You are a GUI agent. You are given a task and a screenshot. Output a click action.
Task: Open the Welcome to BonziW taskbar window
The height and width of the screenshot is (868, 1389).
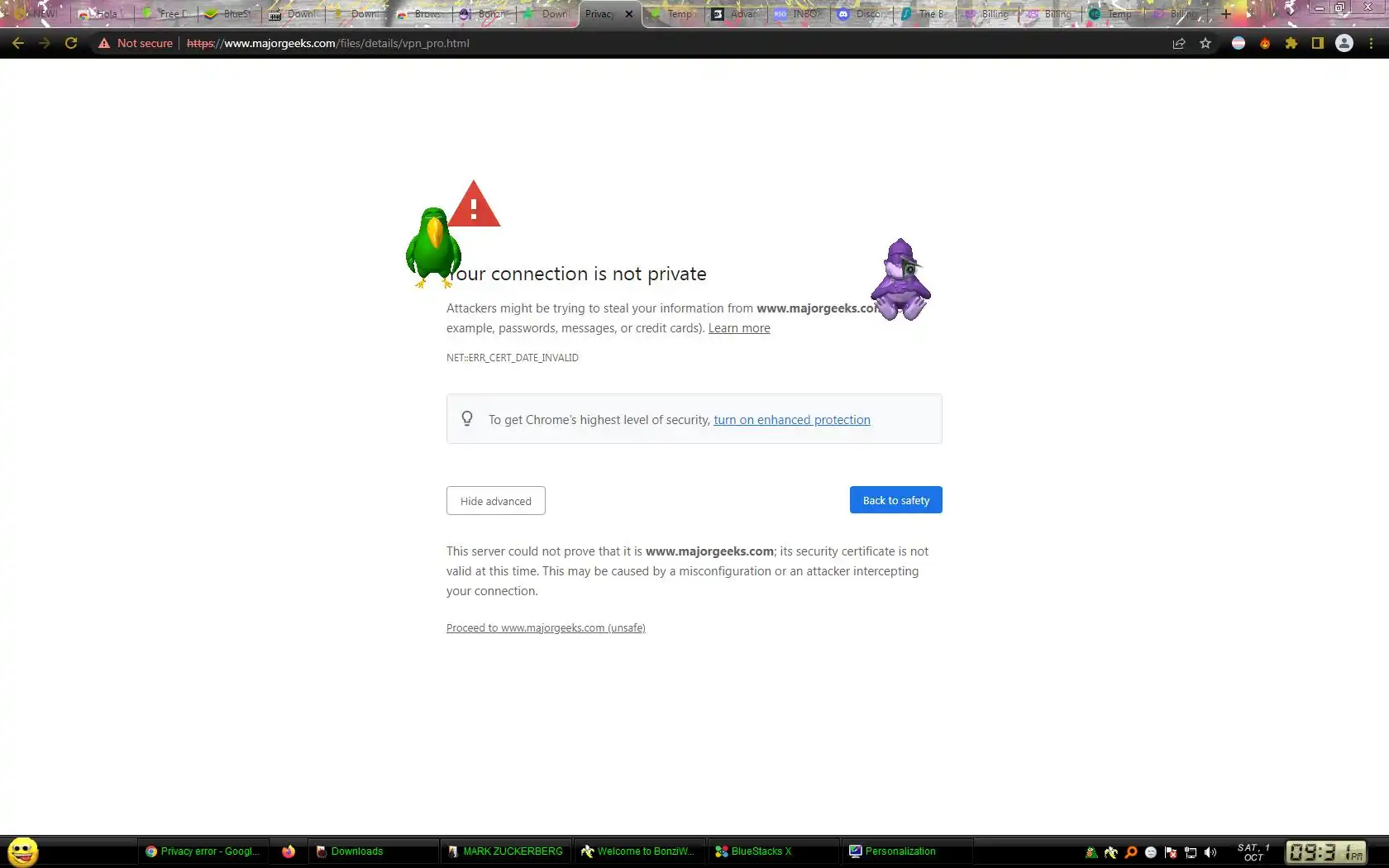pyautogui.click(x=640, y=851)
